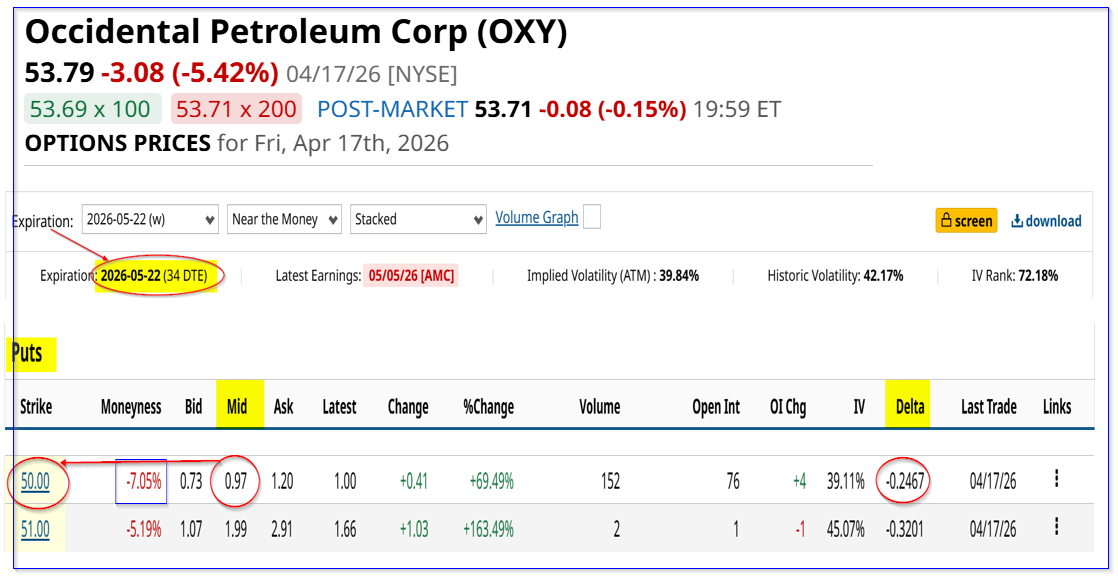The width and height of the screenshot is (1118, 577).
Task: Sort by Moneyness column header
Action: tap(131, 407)
